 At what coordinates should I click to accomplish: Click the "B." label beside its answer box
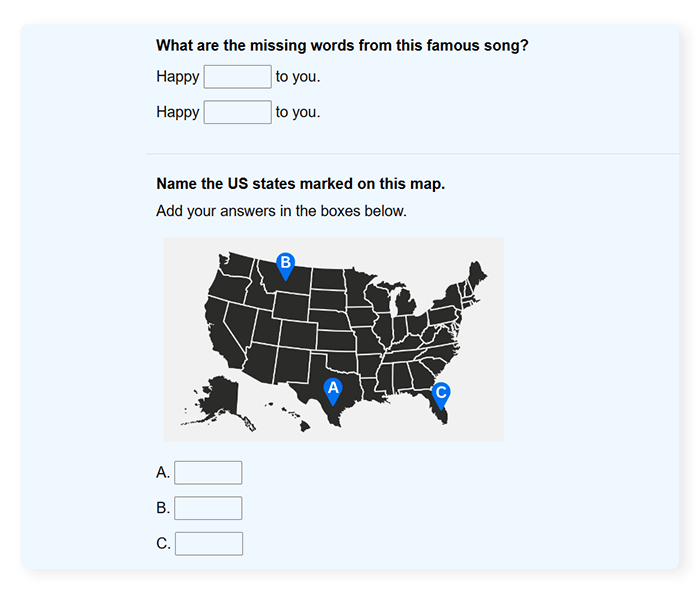coord(163,508)
